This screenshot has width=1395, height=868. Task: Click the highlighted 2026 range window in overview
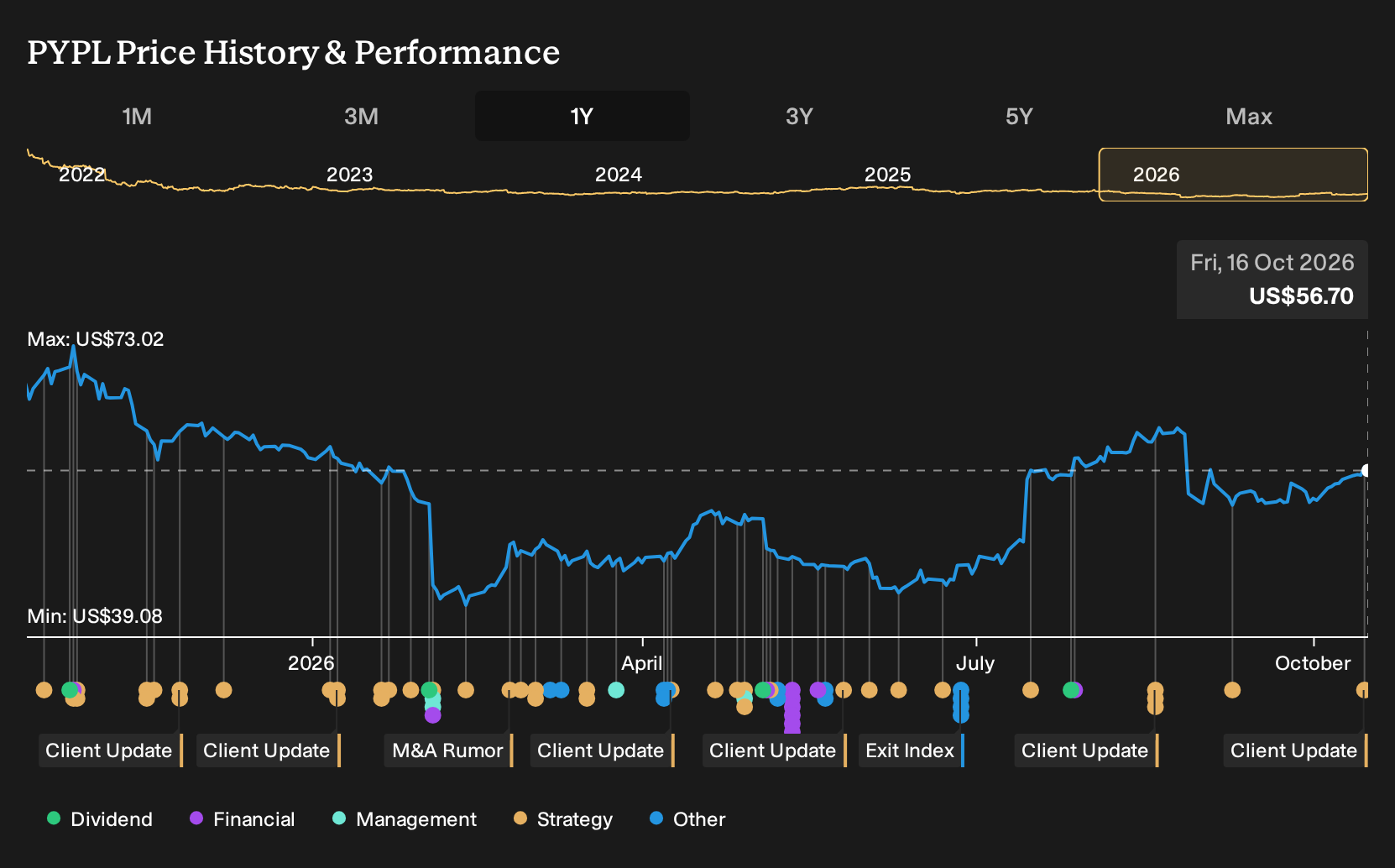point(1233,175)
